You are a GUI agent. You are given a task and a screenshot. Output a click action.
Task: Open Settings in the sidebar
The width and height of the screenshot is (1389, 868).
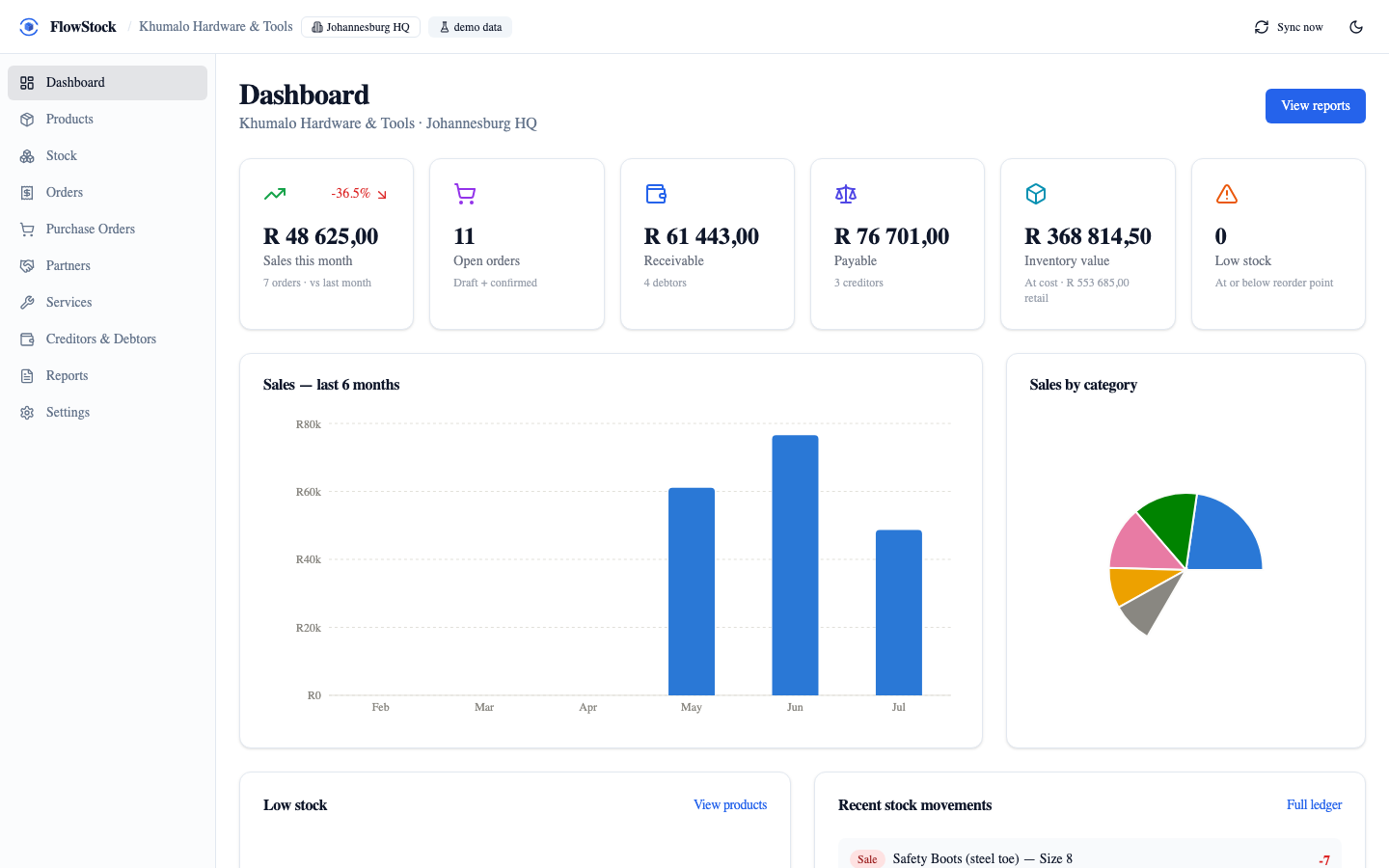tap(107, 413)
